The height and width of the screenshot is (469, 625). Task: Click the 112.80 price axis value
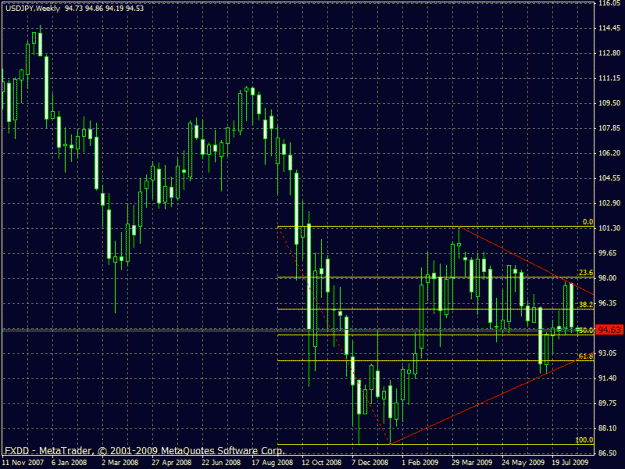click(x=609, y=53)
